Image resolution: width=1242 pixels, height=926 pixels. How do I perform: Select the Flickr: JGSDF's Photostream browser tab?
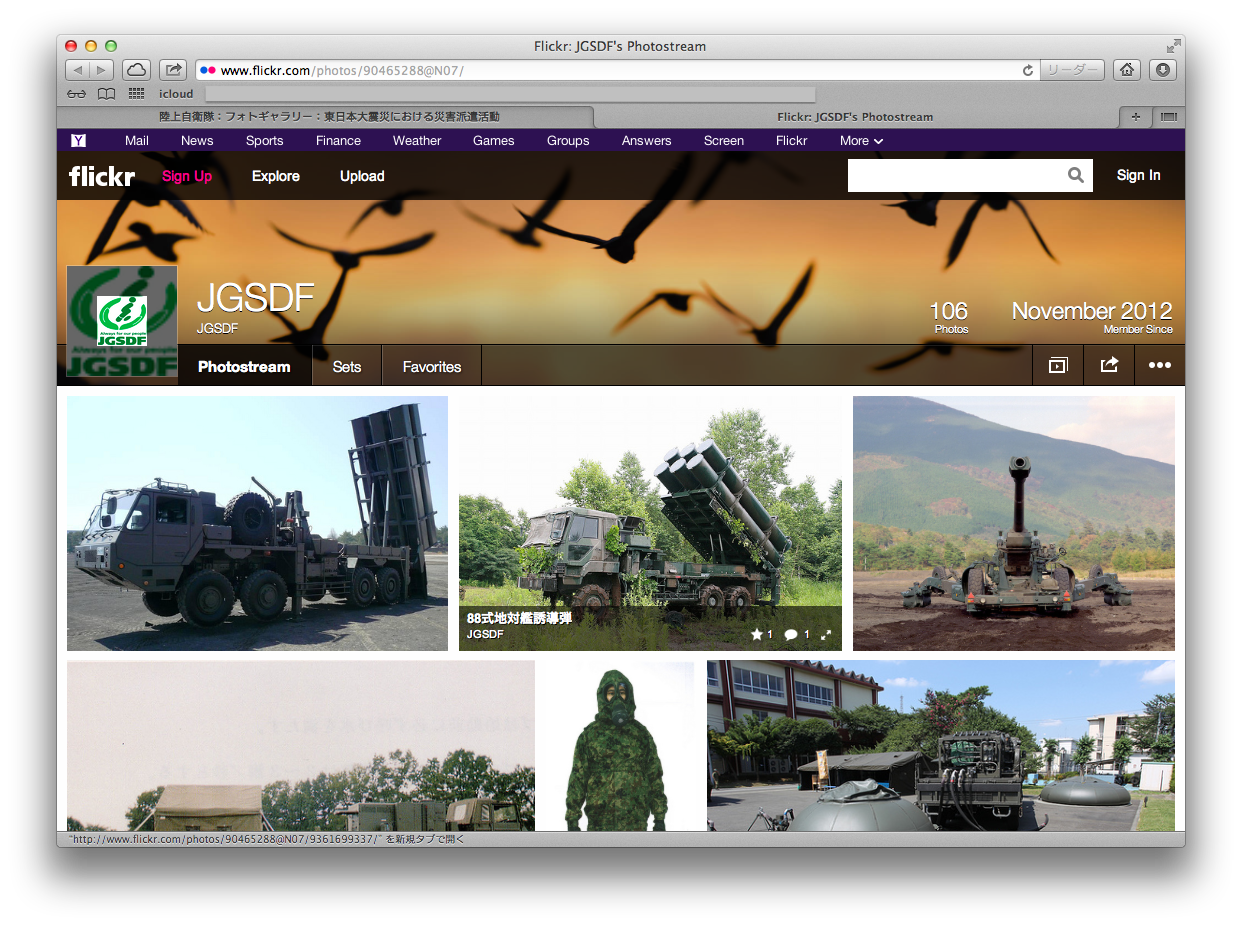(855, 117)
